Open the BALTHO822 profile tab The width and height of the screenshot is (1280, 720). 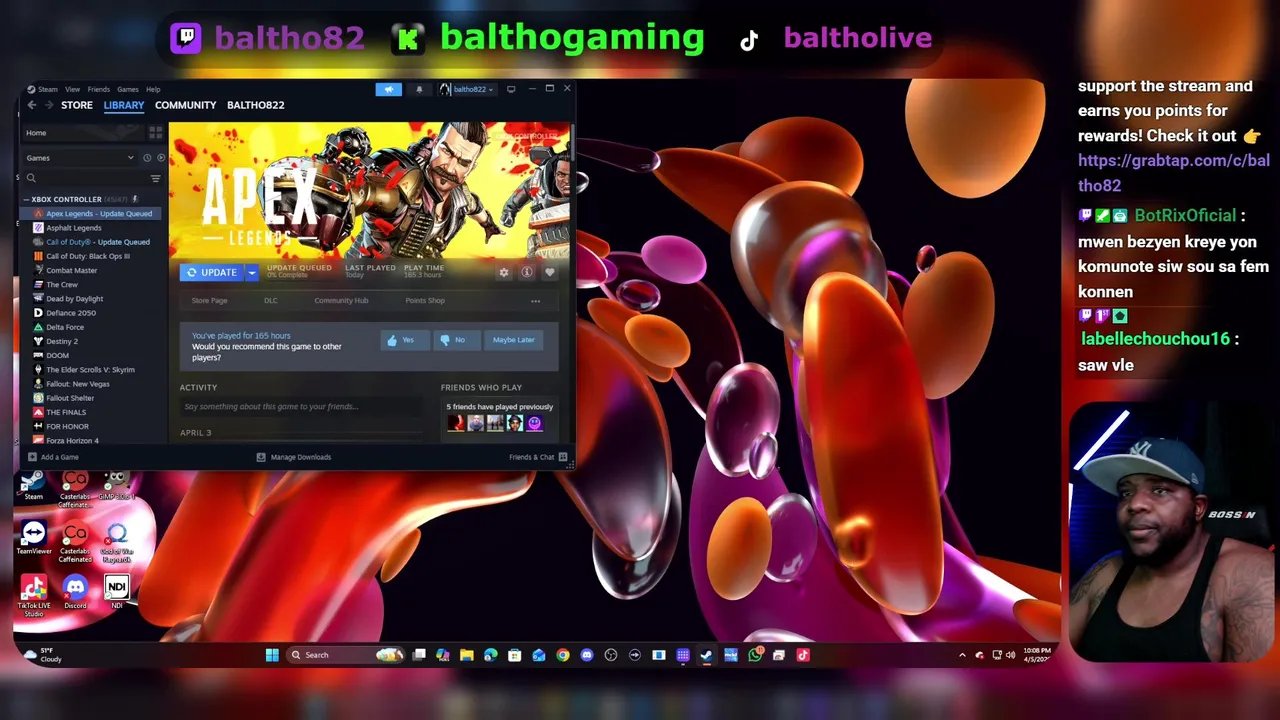pos(255,105)
